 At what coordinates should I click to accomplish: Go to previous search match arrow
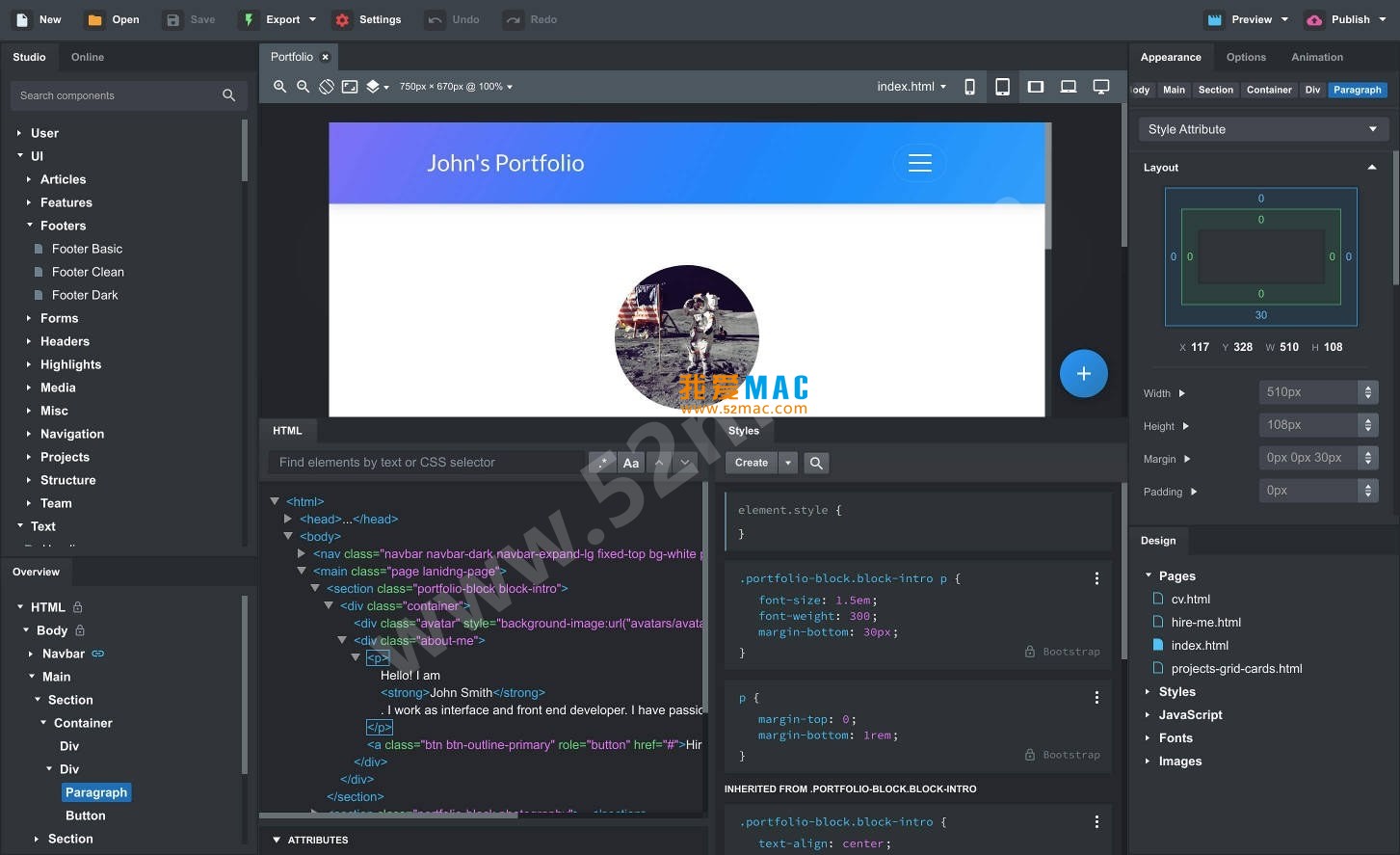coord(659,463)
